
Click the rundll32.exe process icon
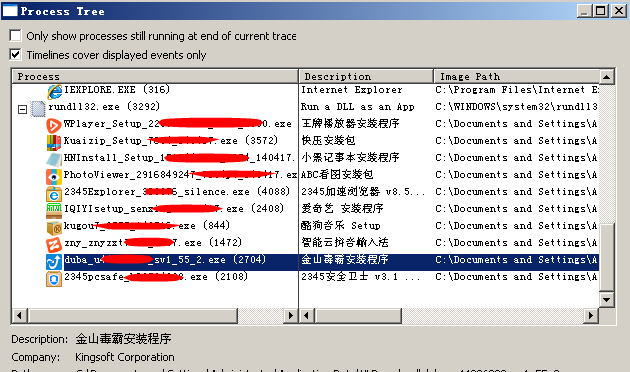(x=39, y=108)
